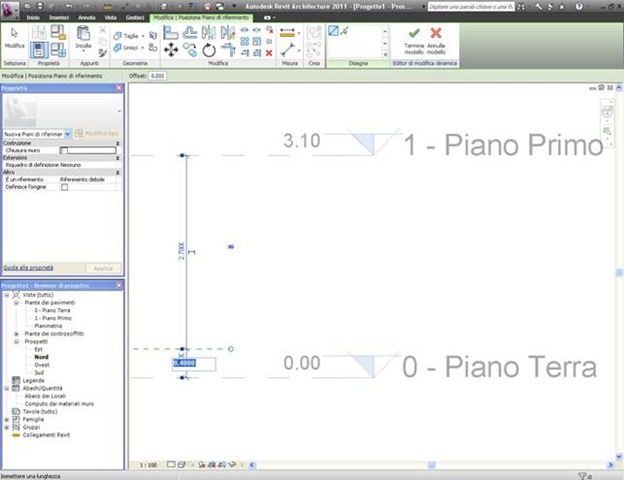
Task: Toggle the Chiusura muro checkbox
Action: (x=65, y=150)
